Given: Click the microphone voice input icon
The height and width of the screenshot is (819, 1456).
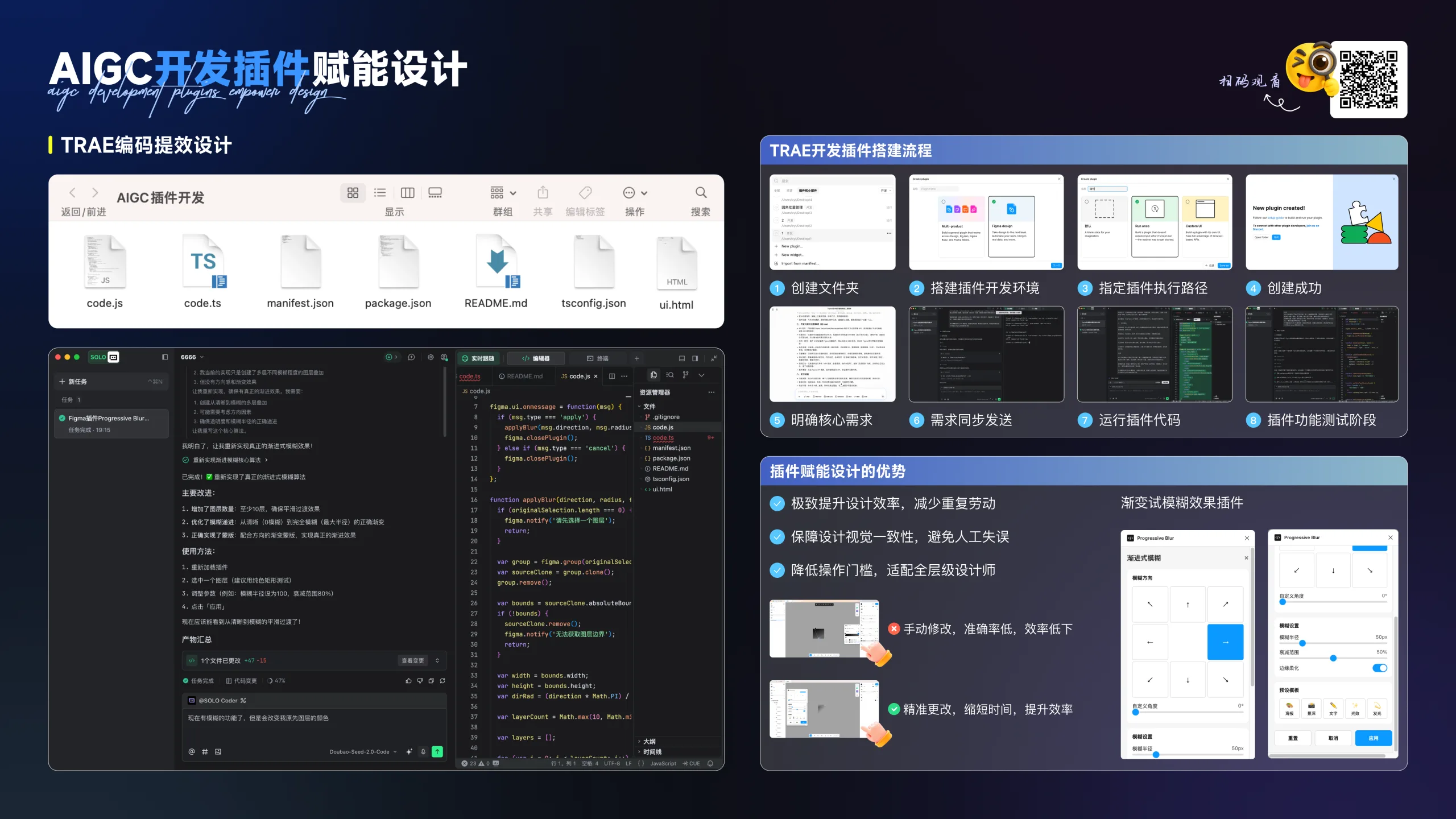Looking at the screenshot, I should 423,752.
